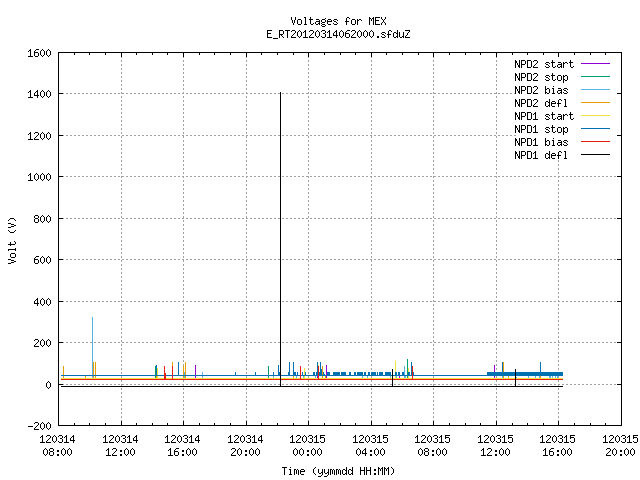
Task: Click the '120315 04:00' x-axis label
Action: coord(370,446)
